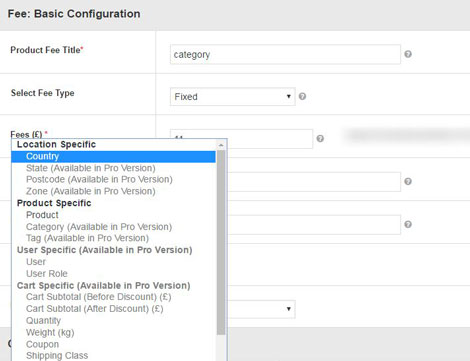The height and width of the screenshot is (361, 470).
Task: Select the Coupon option
Action: click(42, 344)
